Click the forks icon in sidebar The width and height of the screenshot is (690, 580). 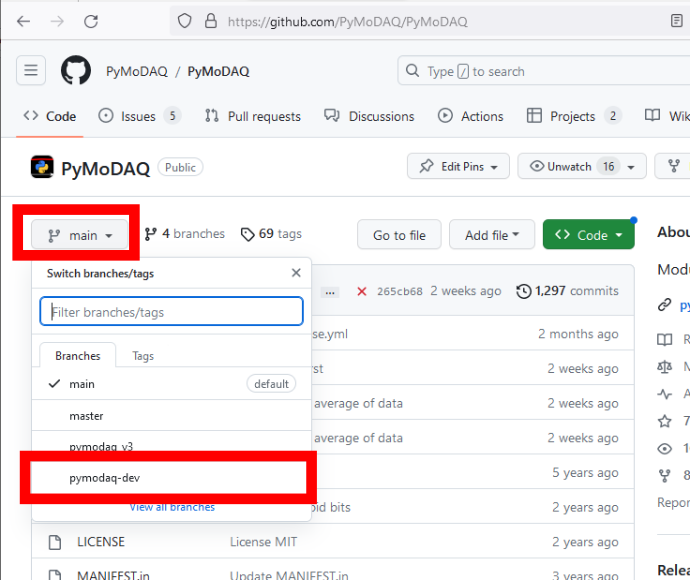tap(664, 476)
